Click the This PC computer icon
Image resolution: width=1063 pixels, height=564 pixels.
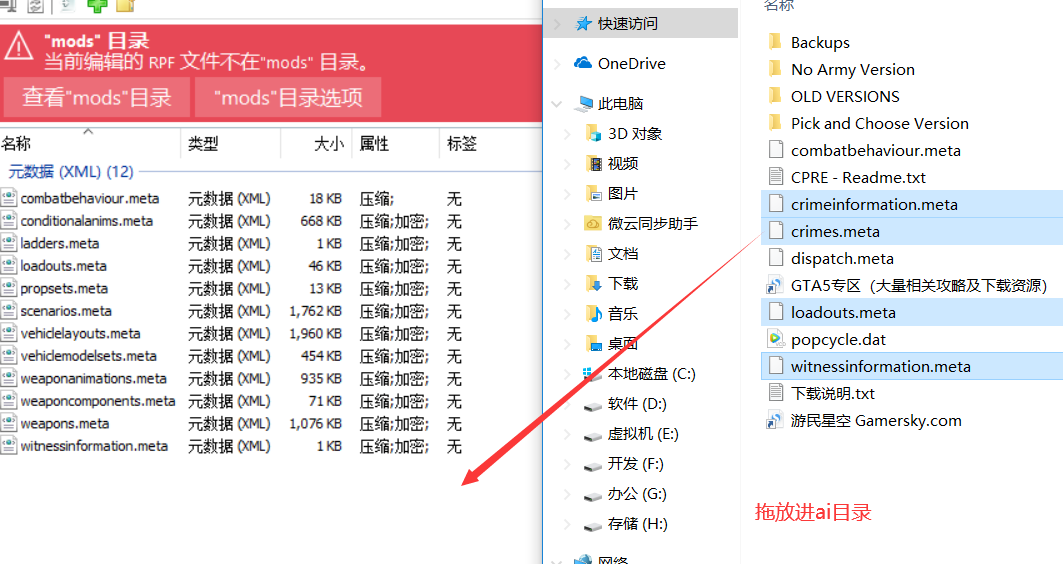pyautogui.click(x=584, y=104)
